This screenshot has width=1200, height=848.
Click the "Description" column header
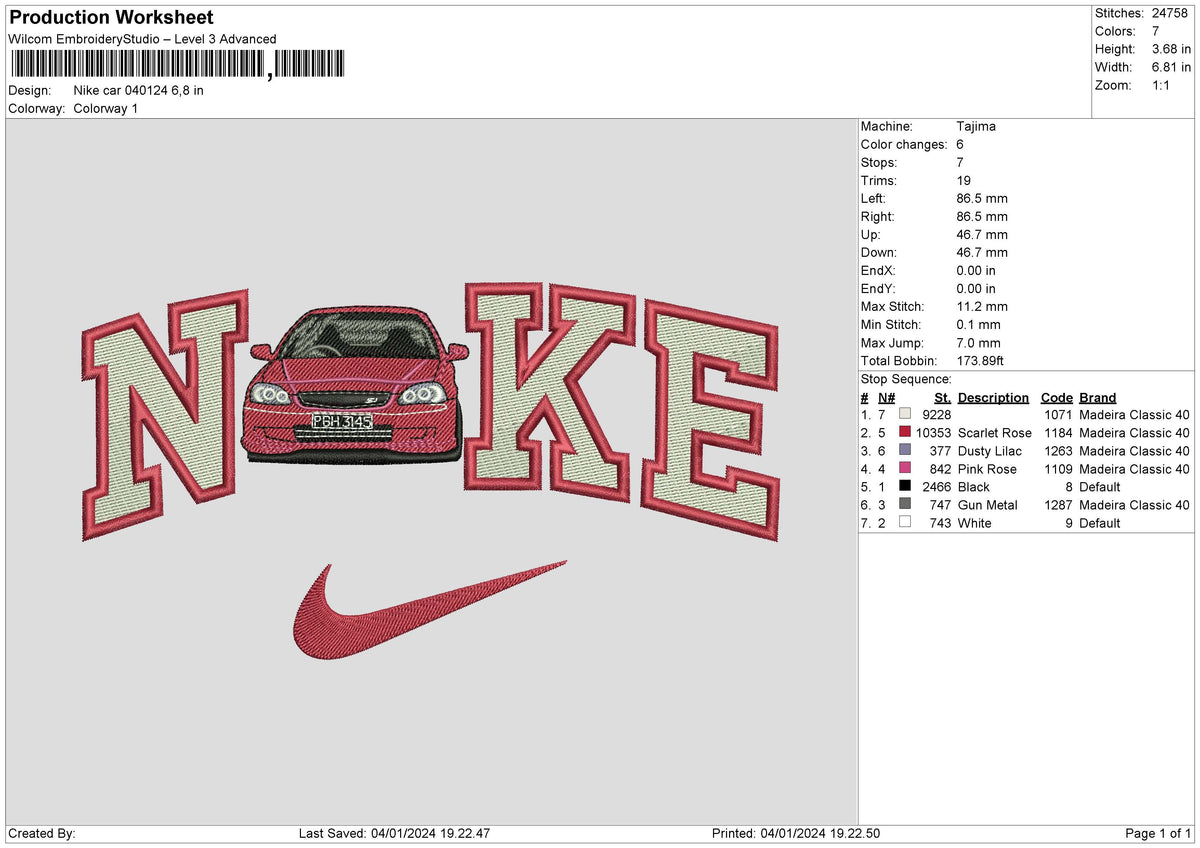(993, 397)
